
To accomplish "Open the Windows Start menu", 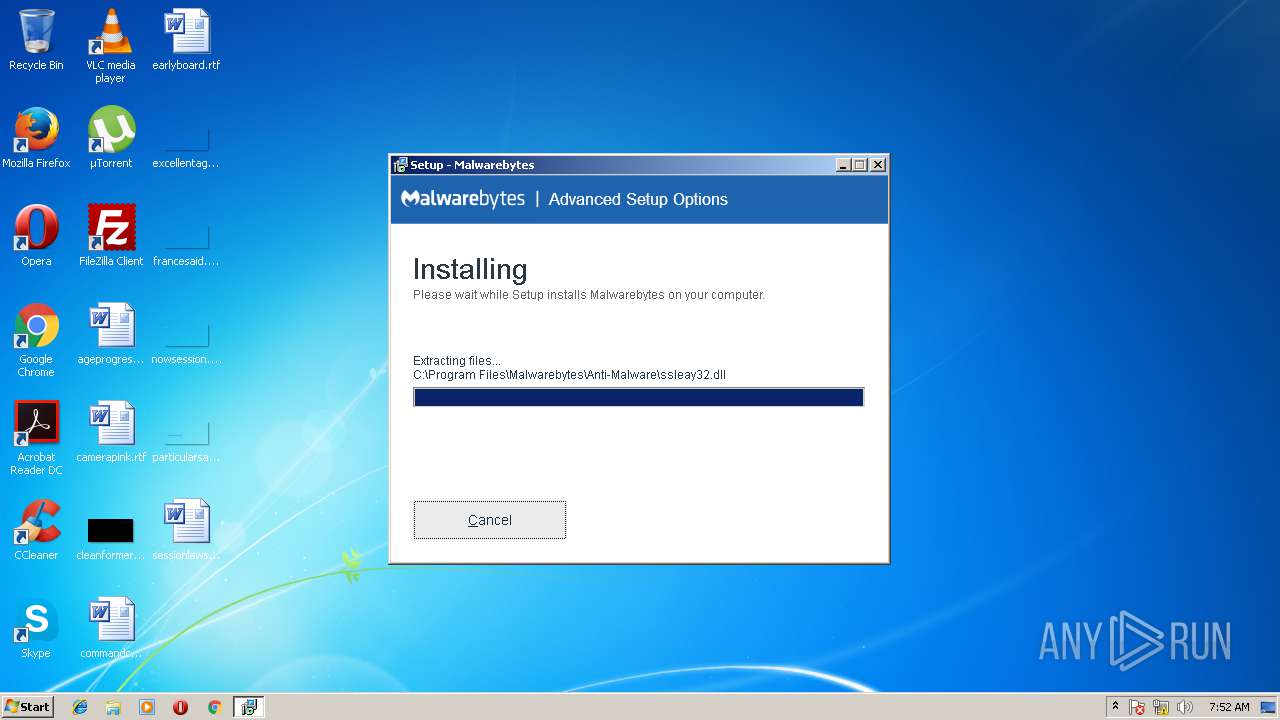I will click(x=27, y=707).
